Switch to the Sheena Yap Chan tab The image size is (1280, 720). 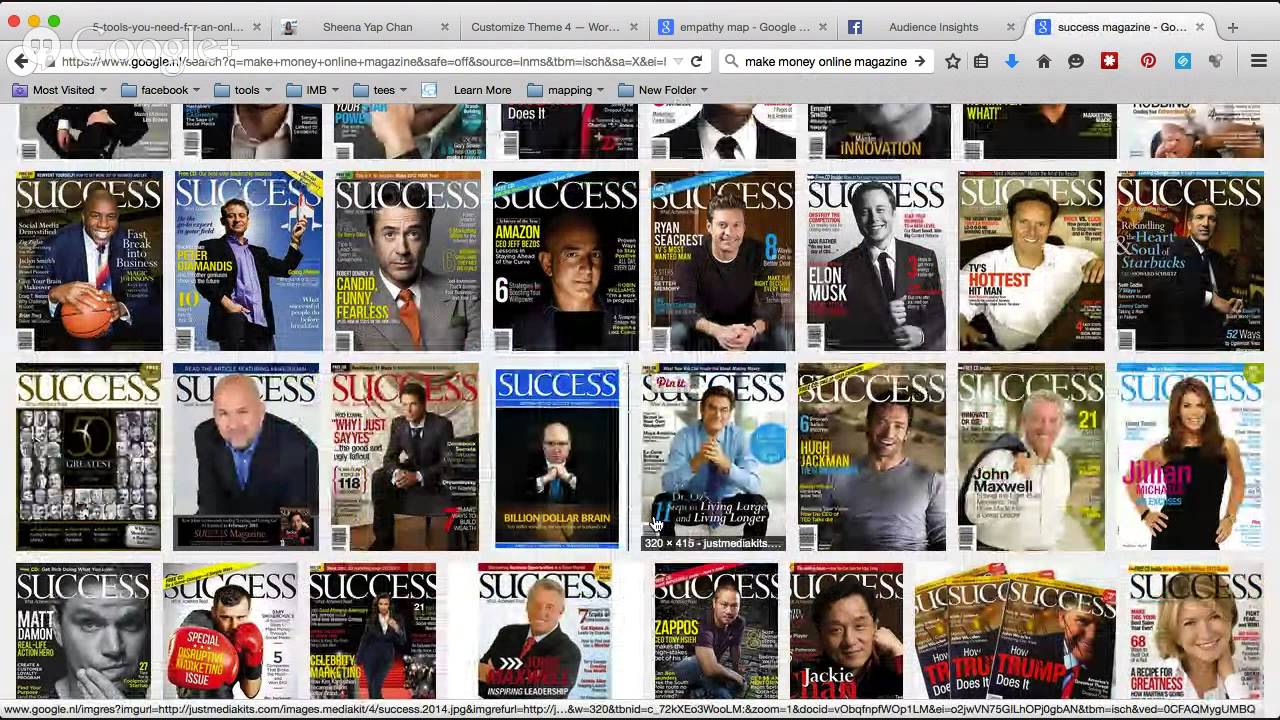[x=367, y=27]
